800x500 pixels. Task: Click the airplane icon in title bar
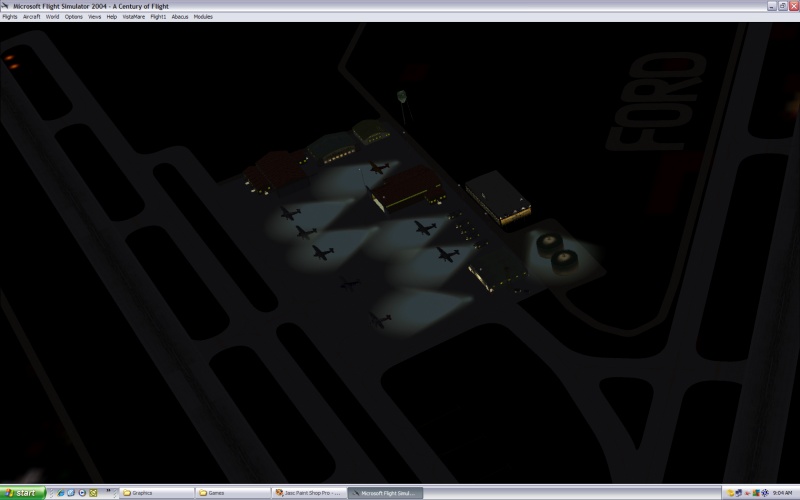(5, 6)
